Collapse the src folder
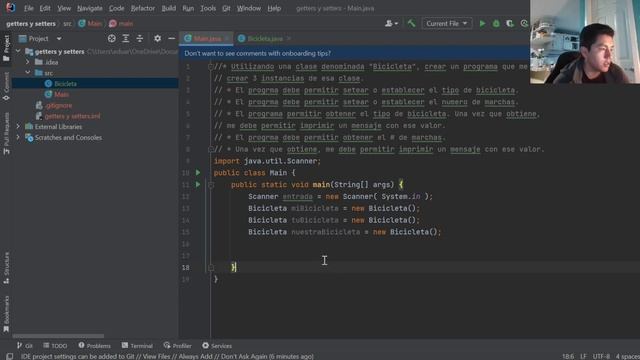640x360 pixels. point(28,73)
